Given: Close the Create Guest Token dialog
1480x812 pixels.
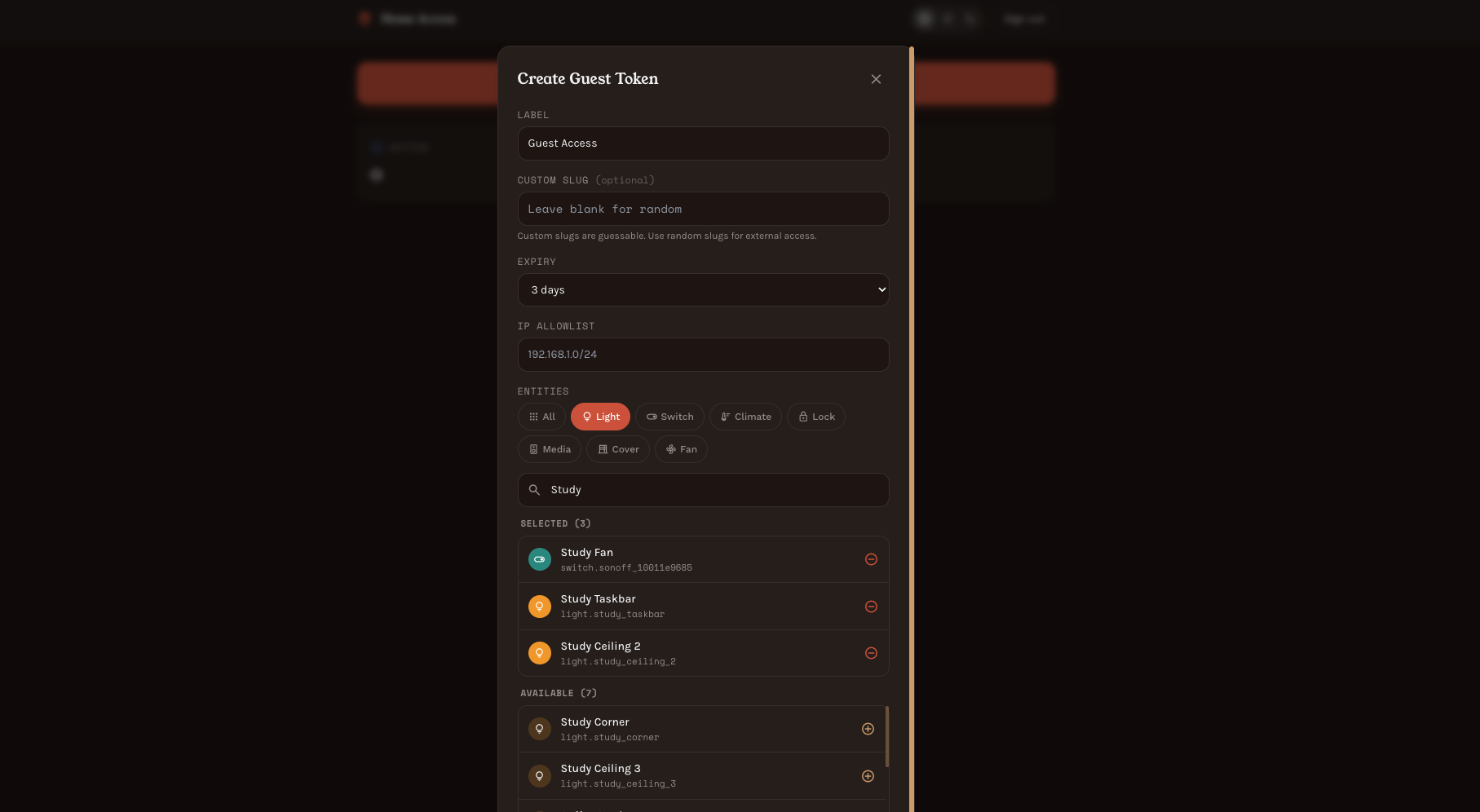Looking at the screenshot, I should [x=876, y=79].
